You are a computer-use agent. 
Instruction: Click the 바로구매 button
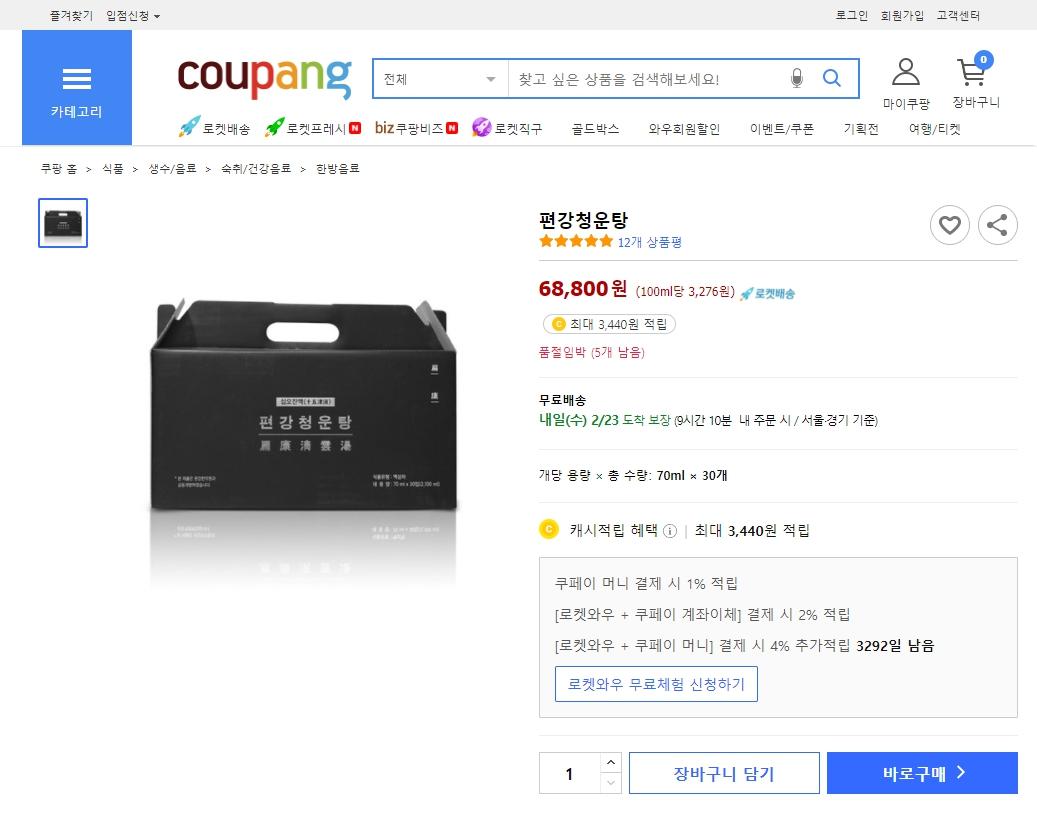[922, 773]
